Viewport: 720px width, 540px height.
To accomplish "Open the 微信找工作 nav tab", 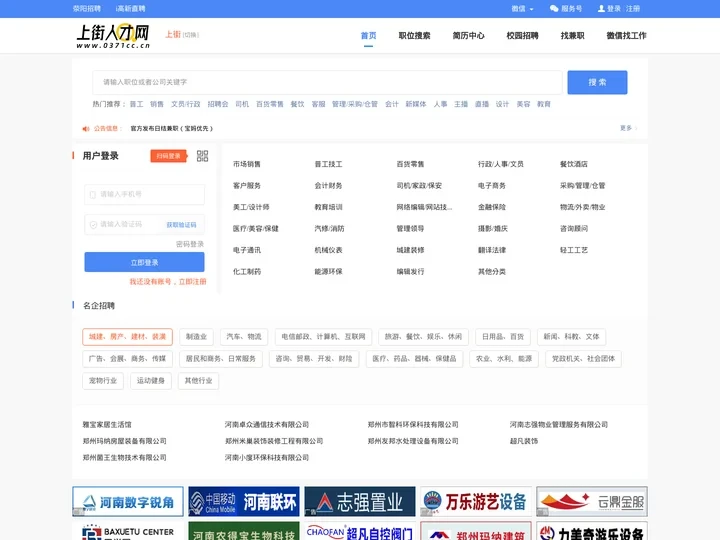I will pyautogui.click(x=626, y=35).
